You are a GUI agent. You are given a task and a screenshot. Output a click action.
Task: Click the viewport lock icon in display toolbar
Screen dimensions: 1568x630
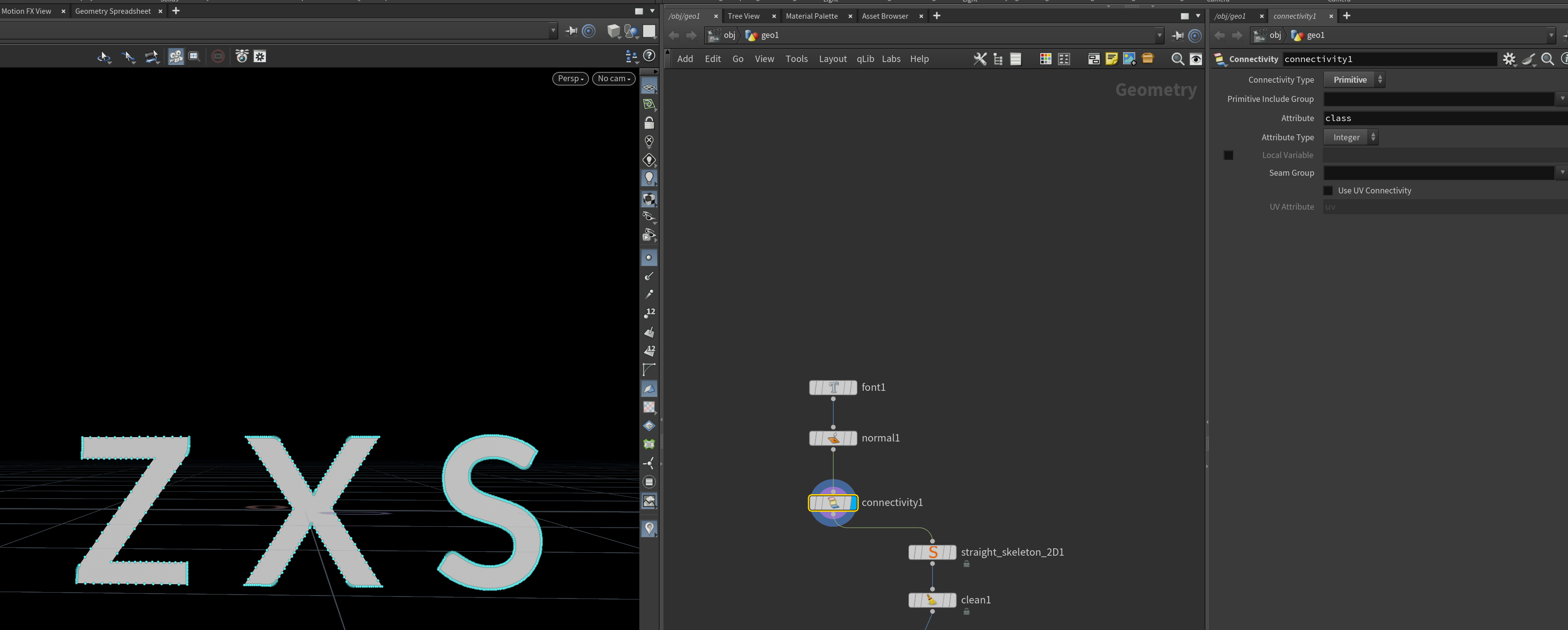tap(649, 123)
